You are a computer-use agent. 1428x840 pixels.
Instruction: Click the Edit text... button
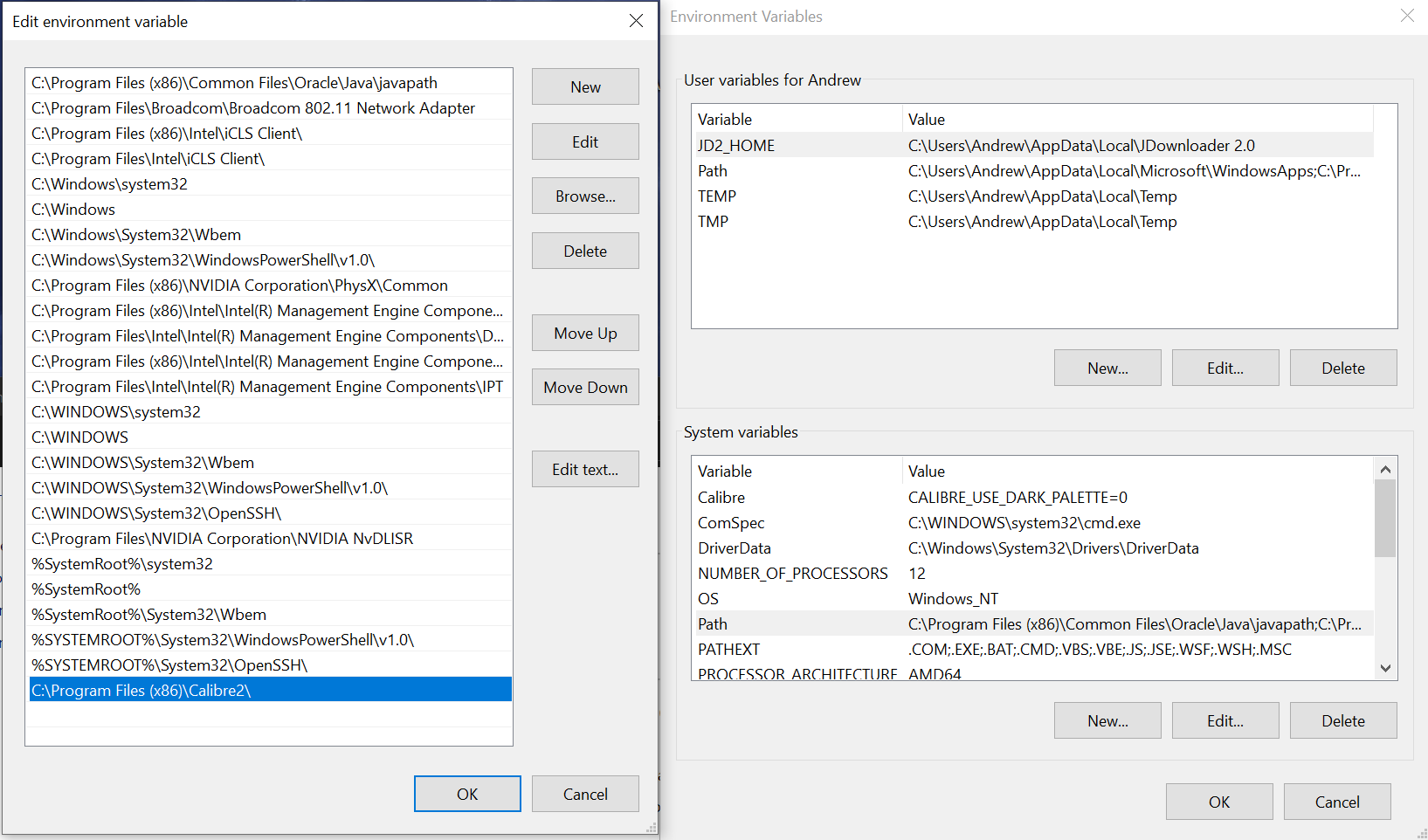[x=585, y=469]
